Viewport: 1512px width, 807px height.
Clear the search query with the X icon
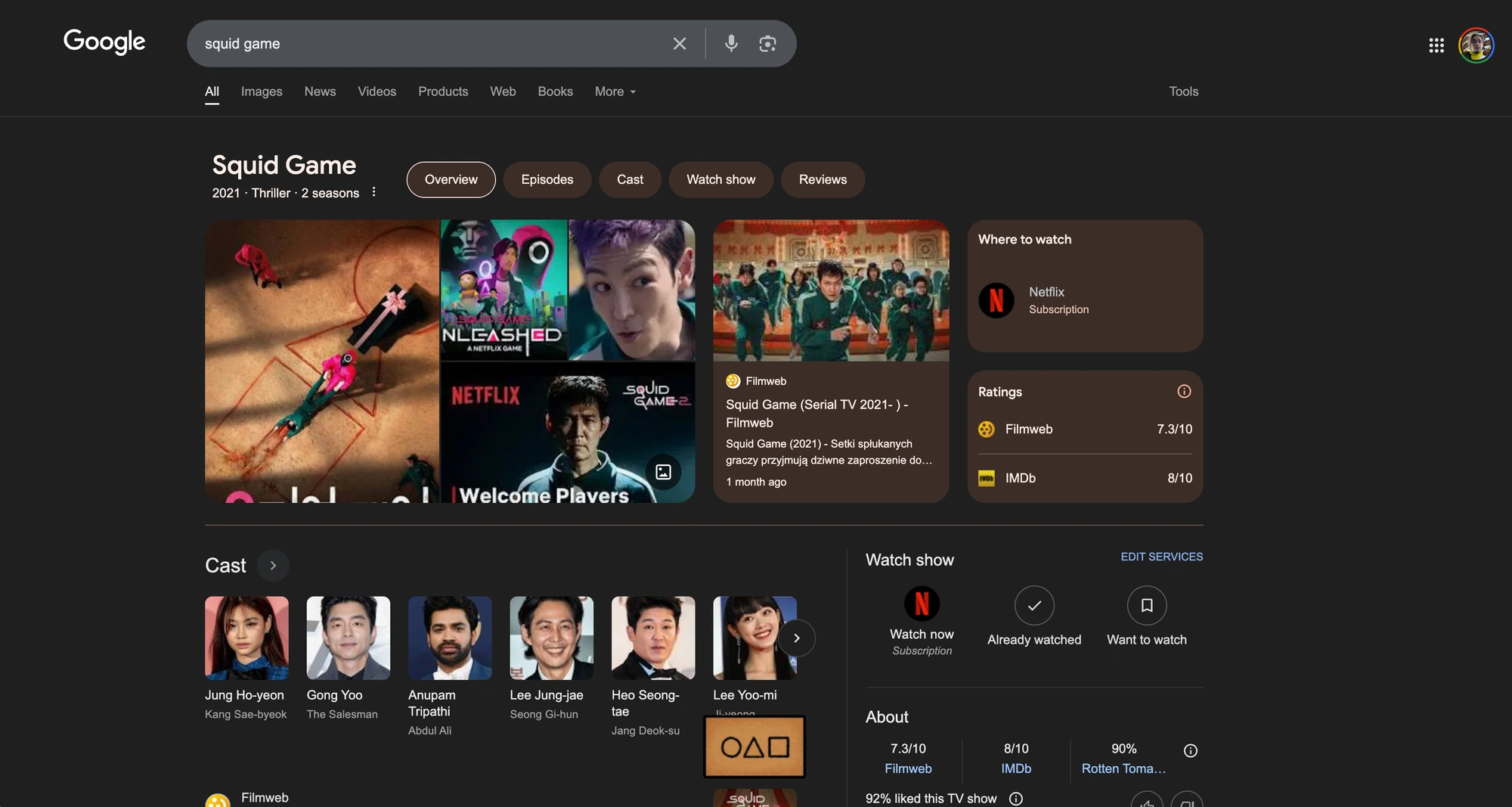(680, 44)
